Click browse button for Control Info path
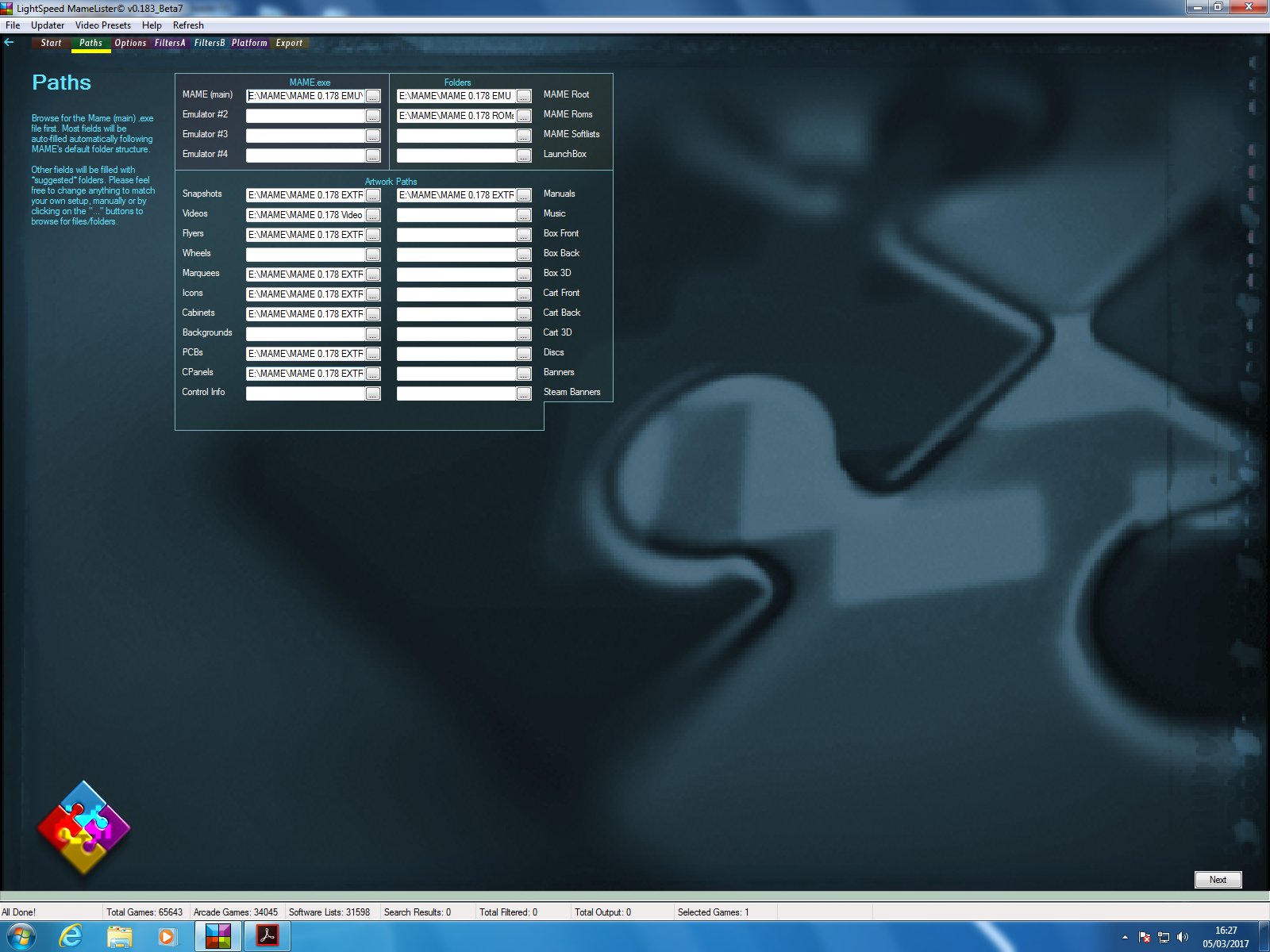The height and width of the screenshot is (952, 1270). tap(373, 393)
